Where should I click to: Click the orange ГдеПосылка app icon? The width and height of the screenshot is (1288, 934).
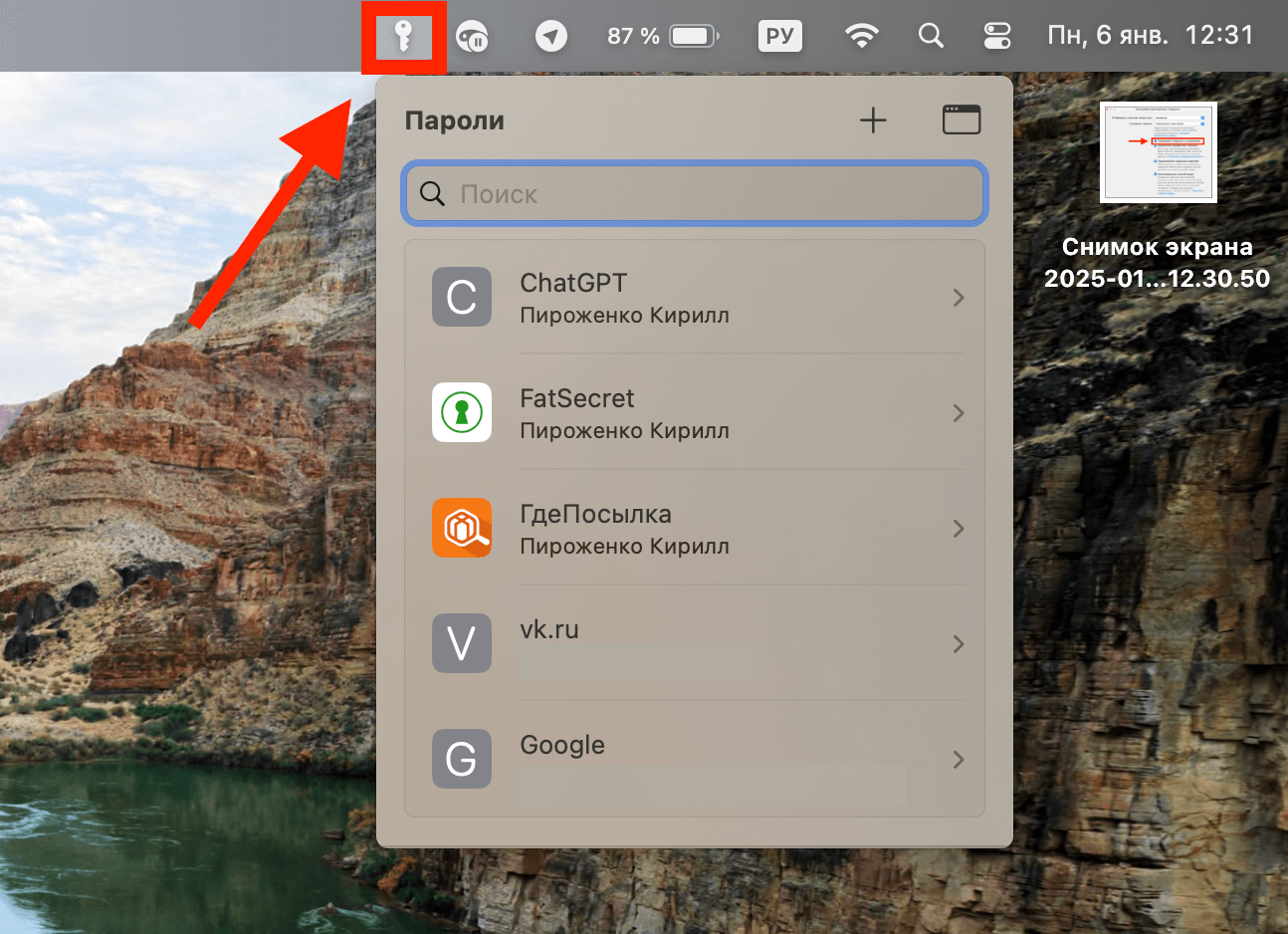pos(462,528)
